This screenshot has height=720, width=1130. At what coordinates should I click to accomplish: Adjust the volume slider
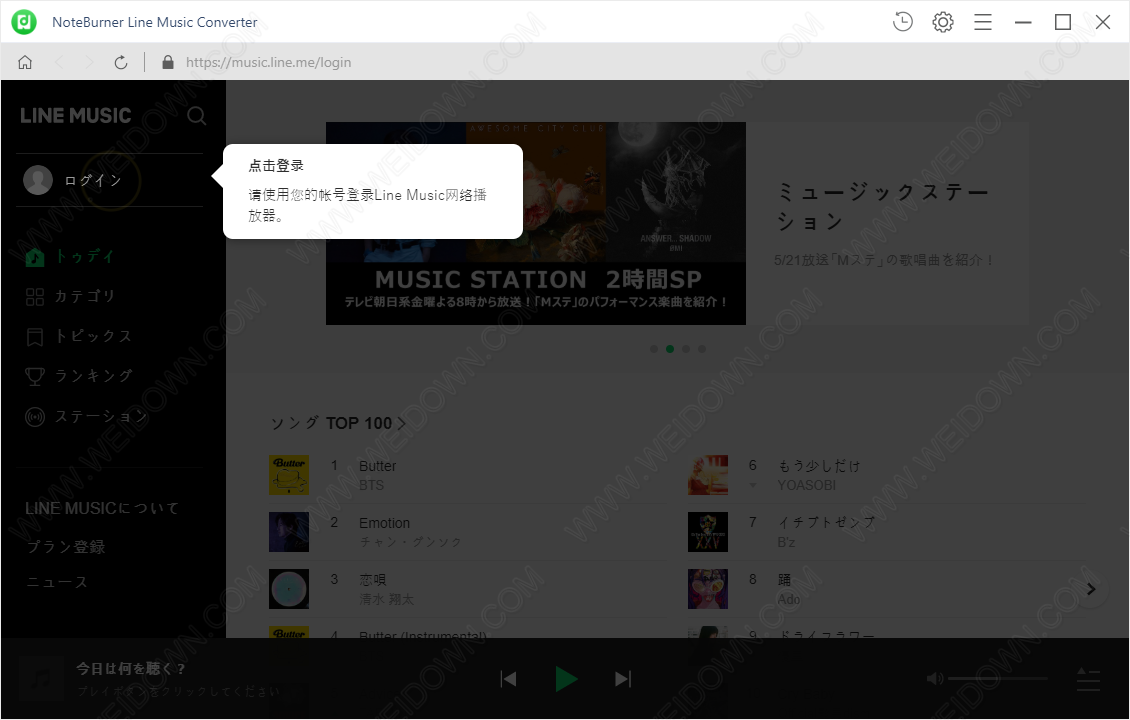click(997, 678)
